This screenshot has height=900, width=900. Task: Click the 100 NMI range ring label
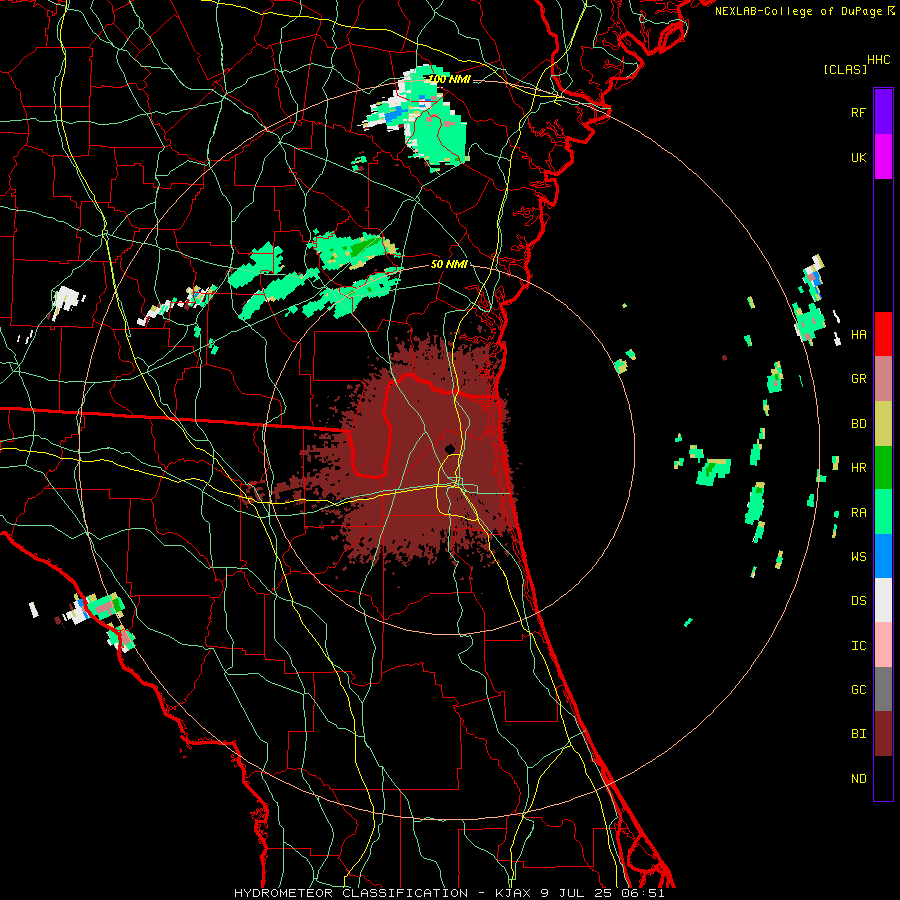coord(449,79)
